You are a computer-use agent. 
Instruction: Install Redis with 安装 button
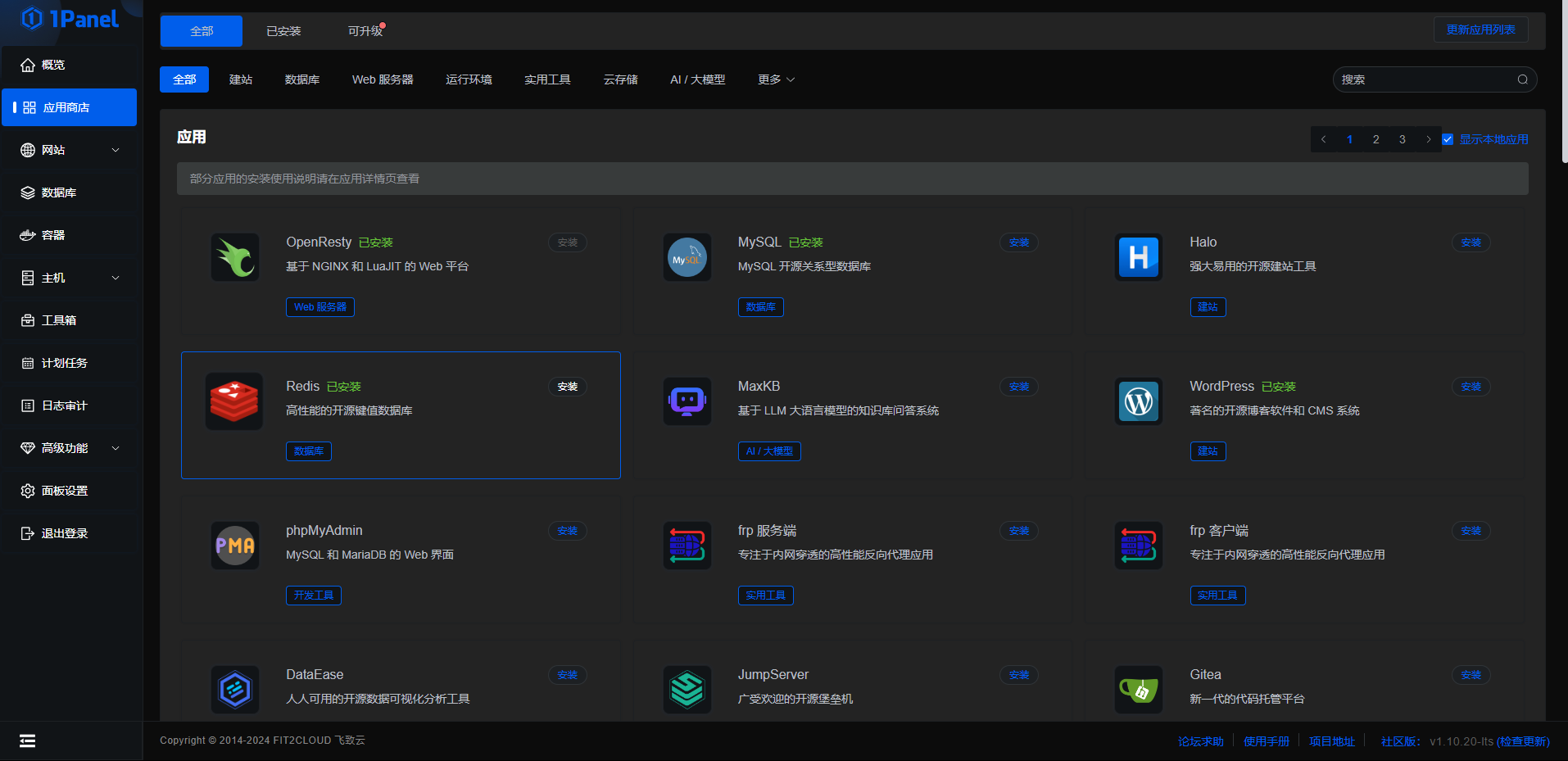(x=568, y=387)
